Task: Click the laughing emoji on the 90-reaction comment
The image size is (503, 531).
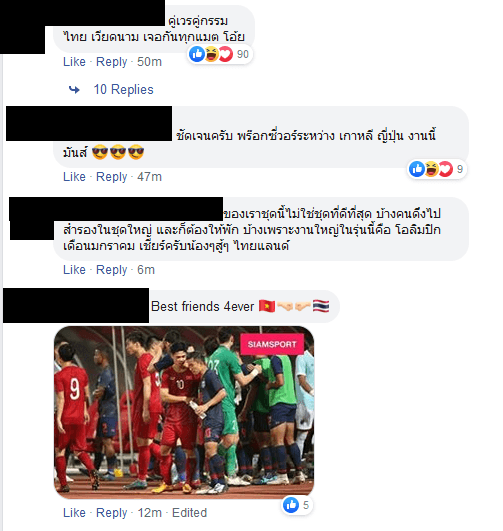Action: pyautogui.click(x=211, y=54)
